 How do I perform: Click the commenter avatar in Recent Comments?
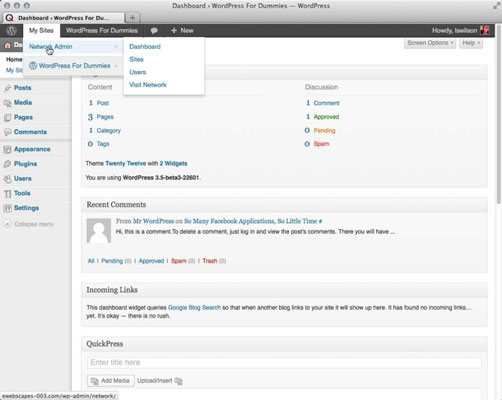point(99,231)
